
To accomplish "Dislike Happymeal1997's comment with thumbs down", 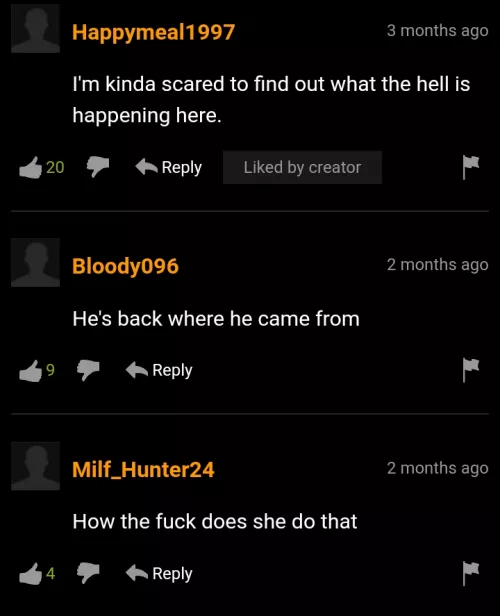I will click(x=98, y=167).
